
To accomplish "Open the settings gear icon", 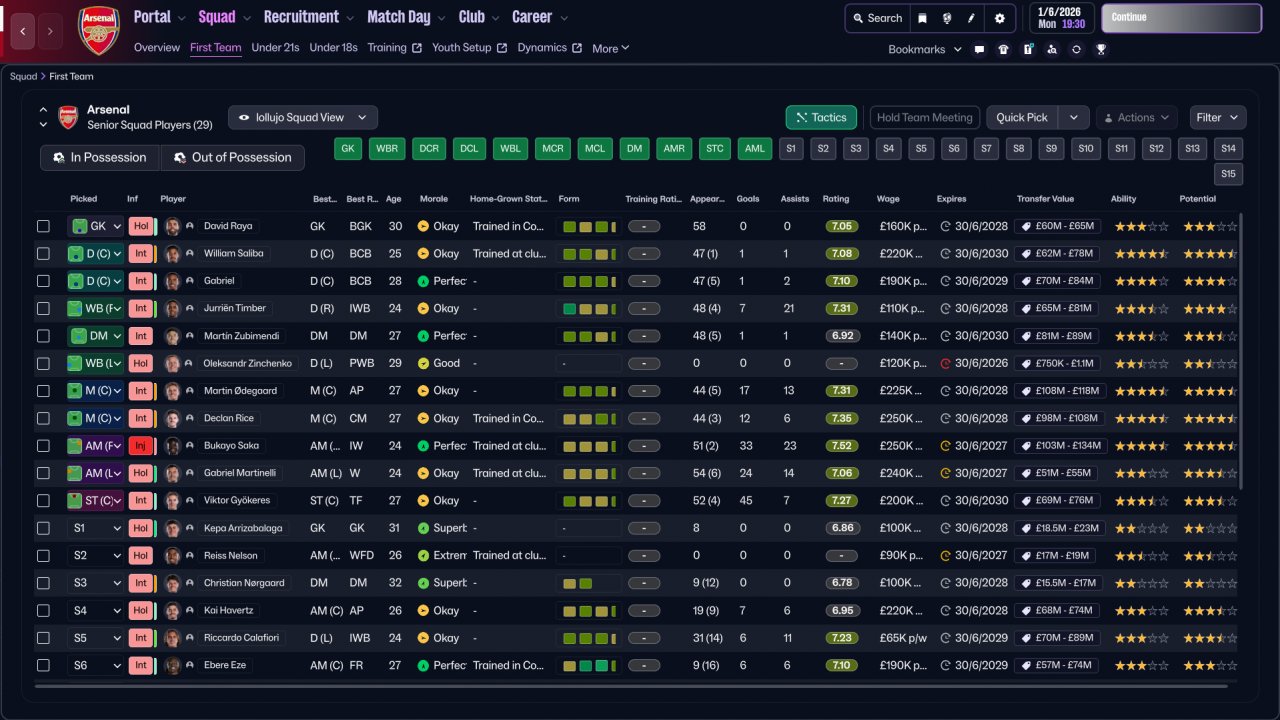I will (1000, 18).
